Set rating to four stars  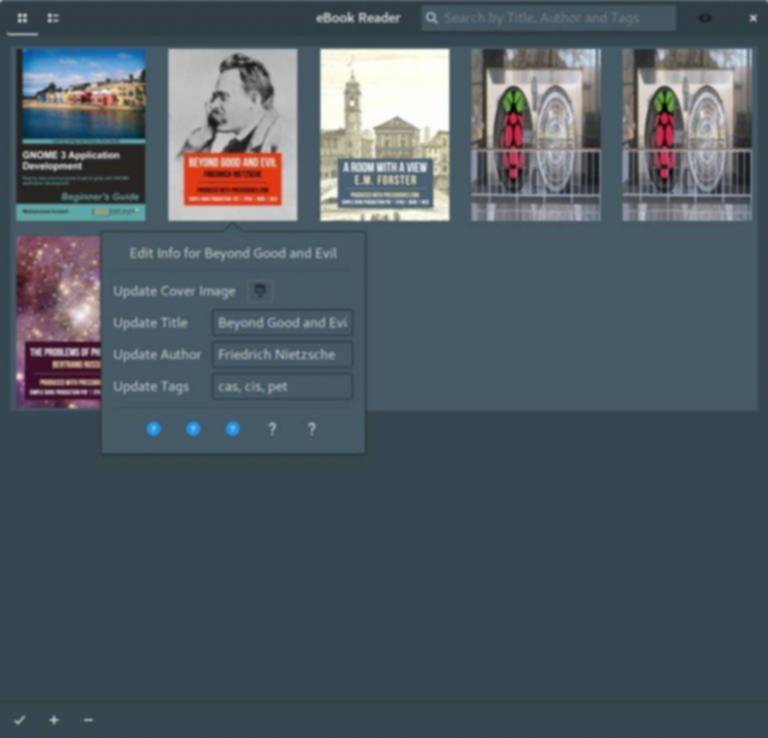click(x=272, y=429)
